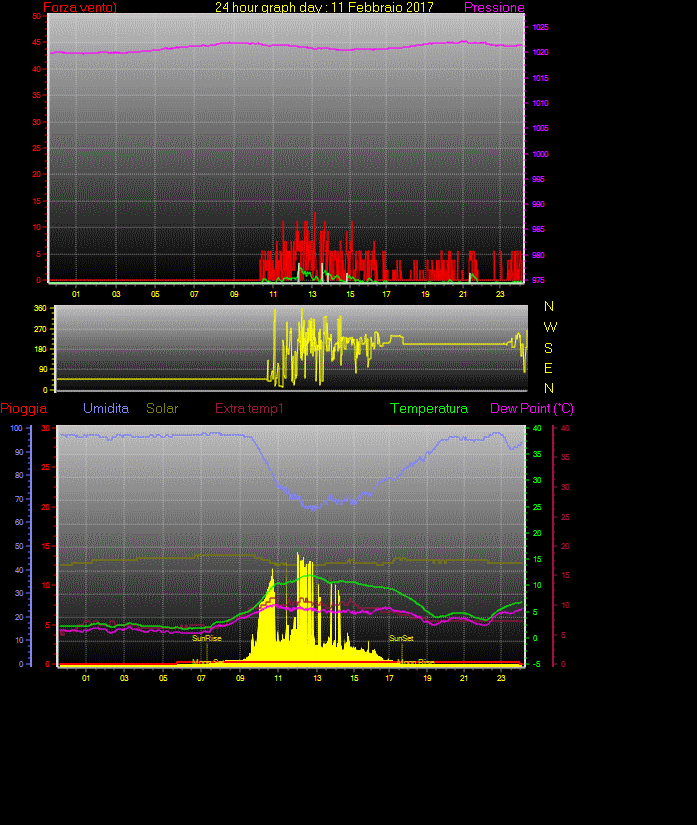Click the 360 value on wind direction axis
The image size is (697, 825).
click(x=40, y=309)
